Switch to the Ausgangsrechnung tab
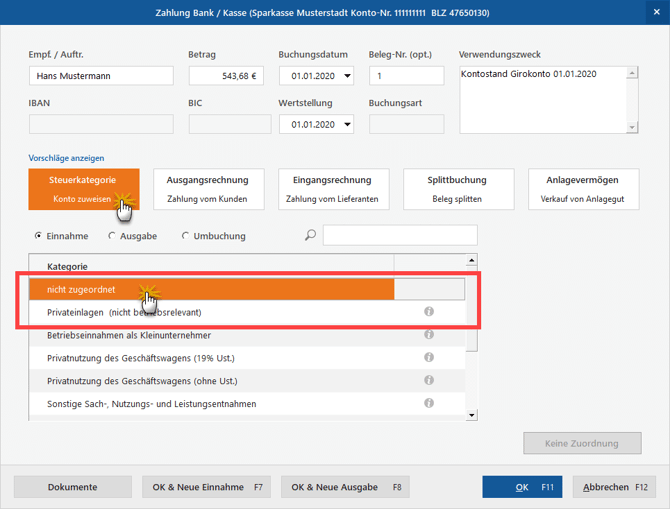The width and height of the screenshot is (670, 509). click(x=208, y=189)
